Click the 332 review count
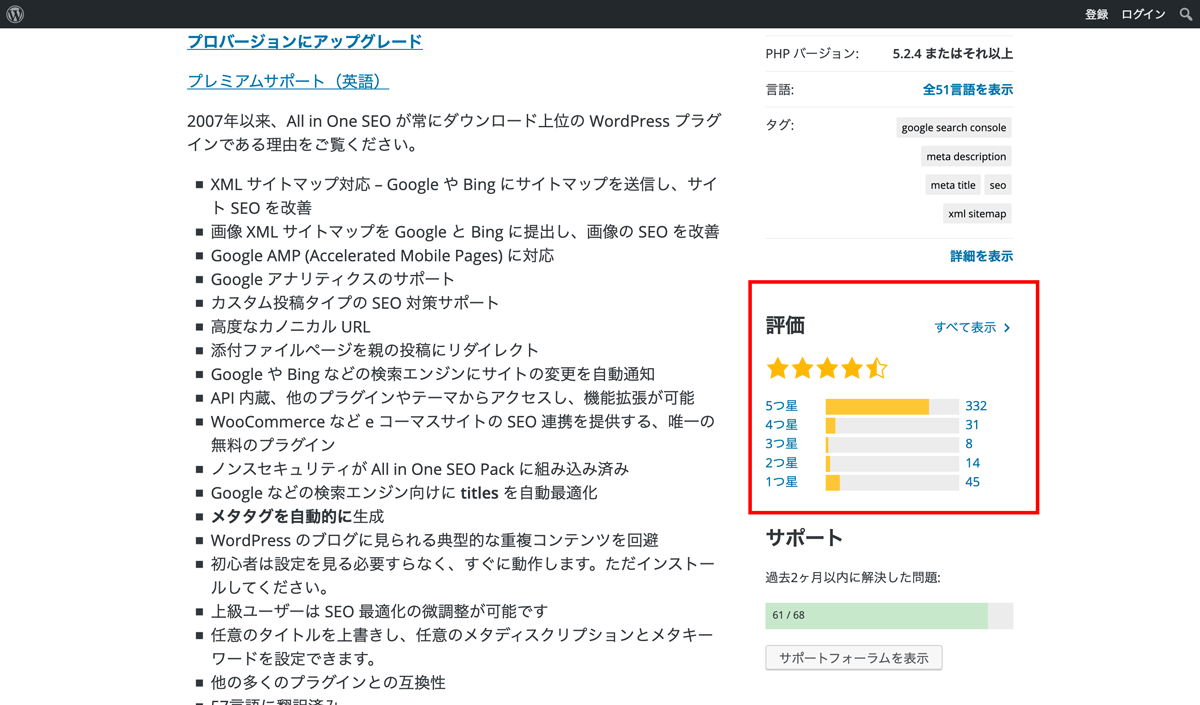Viewport: 1200px width, 705px height. coord(976,405)
